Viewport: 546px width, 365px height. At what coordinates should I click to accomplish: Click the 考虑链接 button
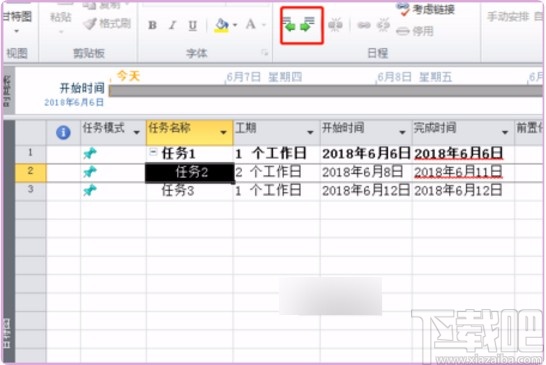[x=426, y=10]
